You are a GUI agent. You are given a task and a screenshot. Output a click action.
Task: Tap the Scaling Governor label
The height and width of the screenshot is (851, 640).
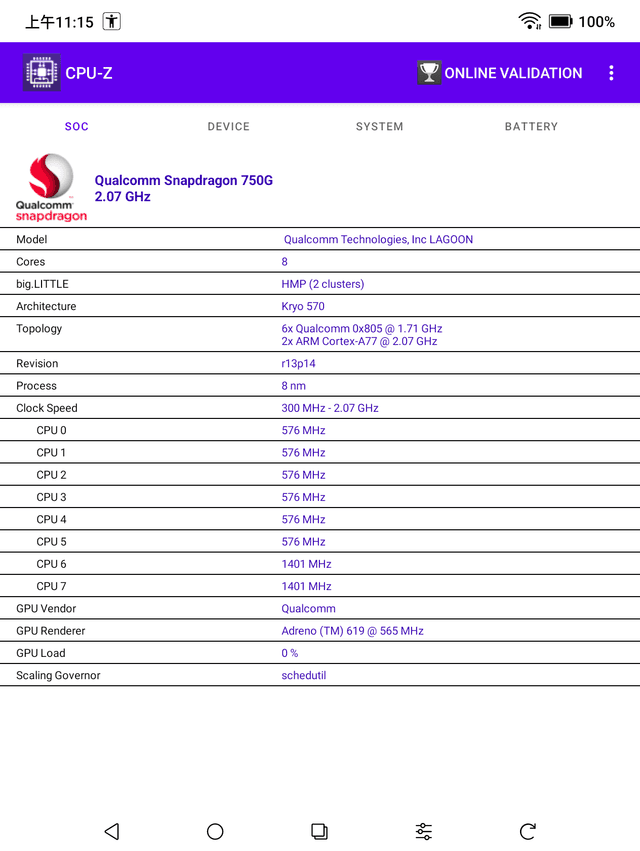tap(58, 675)
